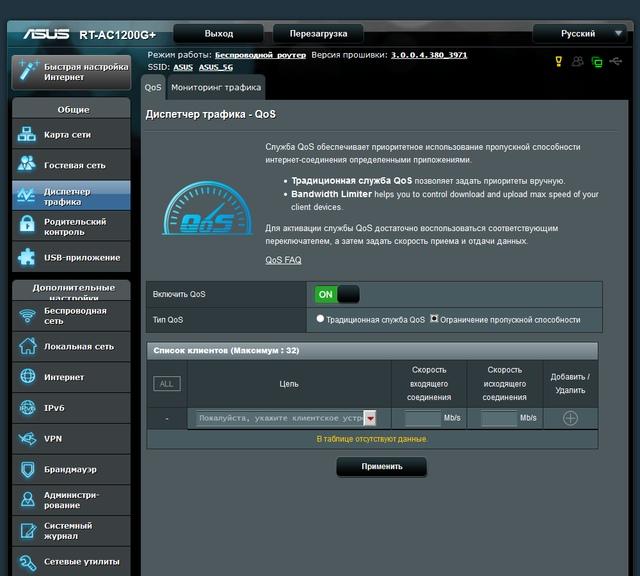
Task: Click the firmware version 3.0.0.4.380_3971 link
Action: [429, 55]
